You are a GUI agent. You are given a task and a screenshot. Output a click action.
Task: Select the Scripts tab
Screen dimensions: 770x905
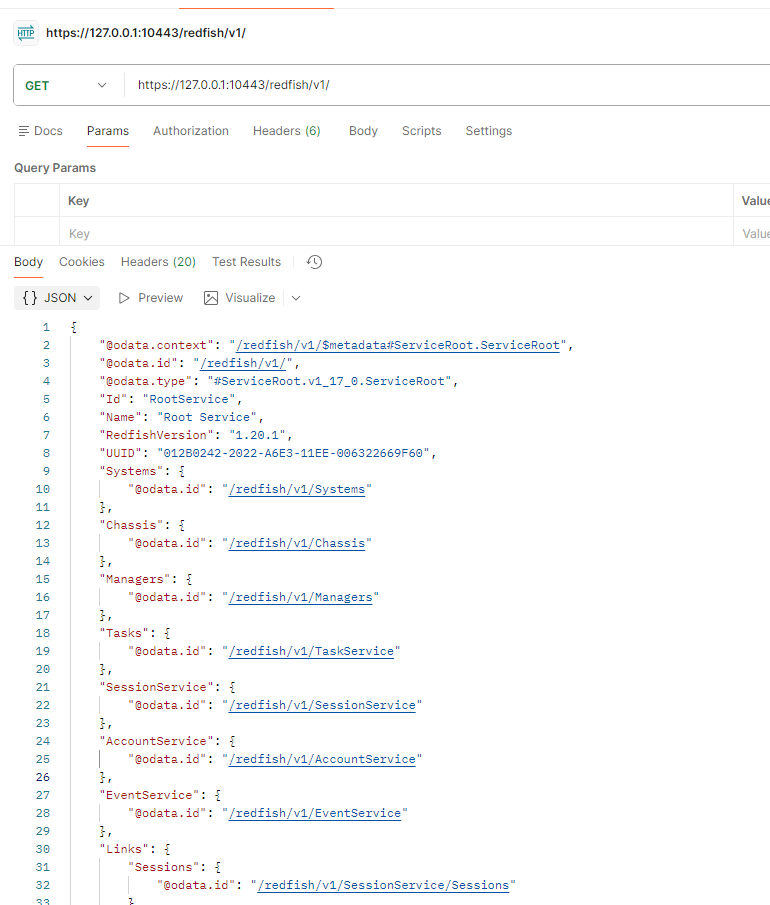(421, 131)
